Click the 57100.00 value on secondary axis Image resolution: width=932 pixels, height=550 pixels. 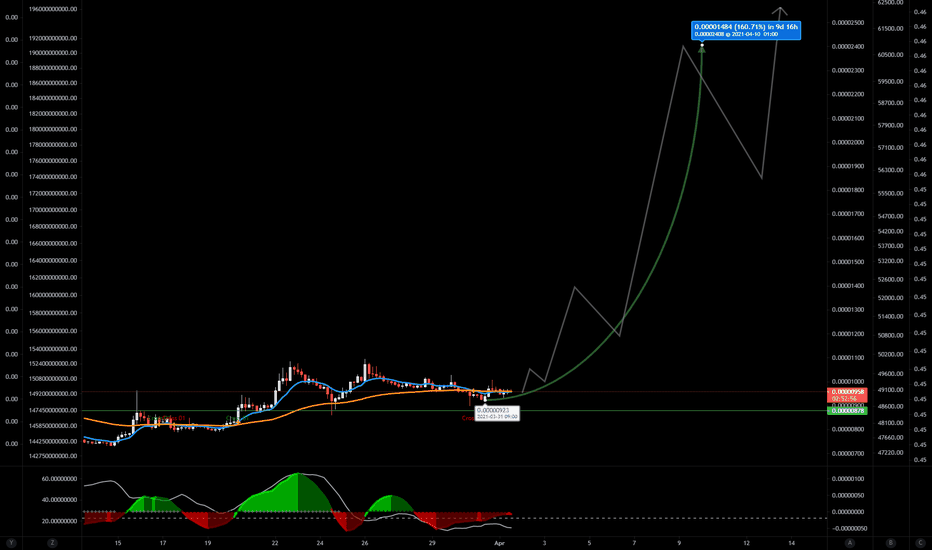click(890, 147)
